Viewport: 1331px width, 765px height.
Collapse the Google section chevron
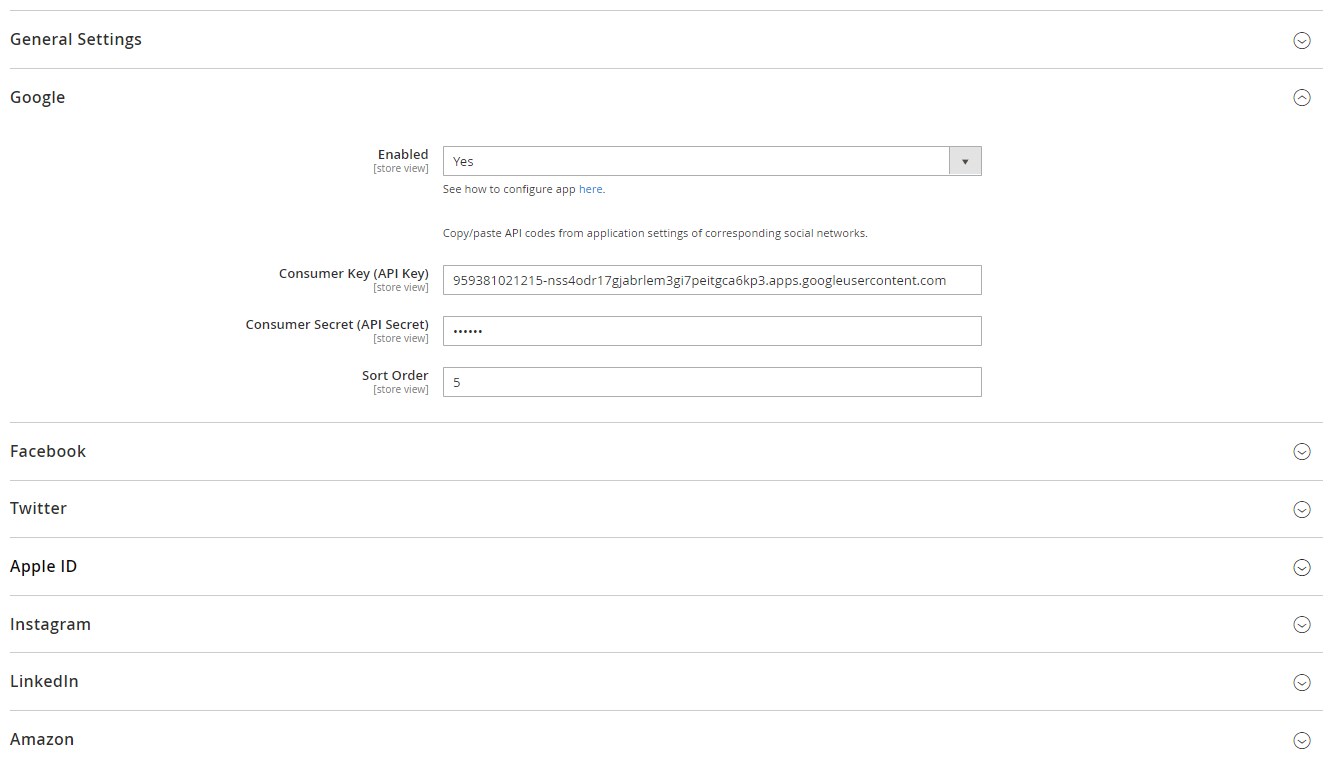point(1301,98)
